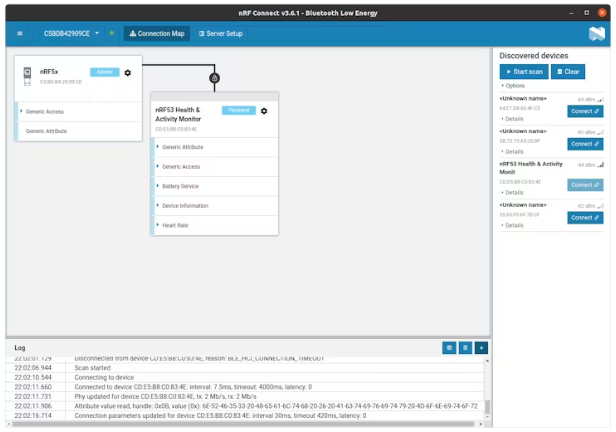Click the Start scan button
Image resolution: width=616 pixels, height=432 pixels.
pos(524,71)
